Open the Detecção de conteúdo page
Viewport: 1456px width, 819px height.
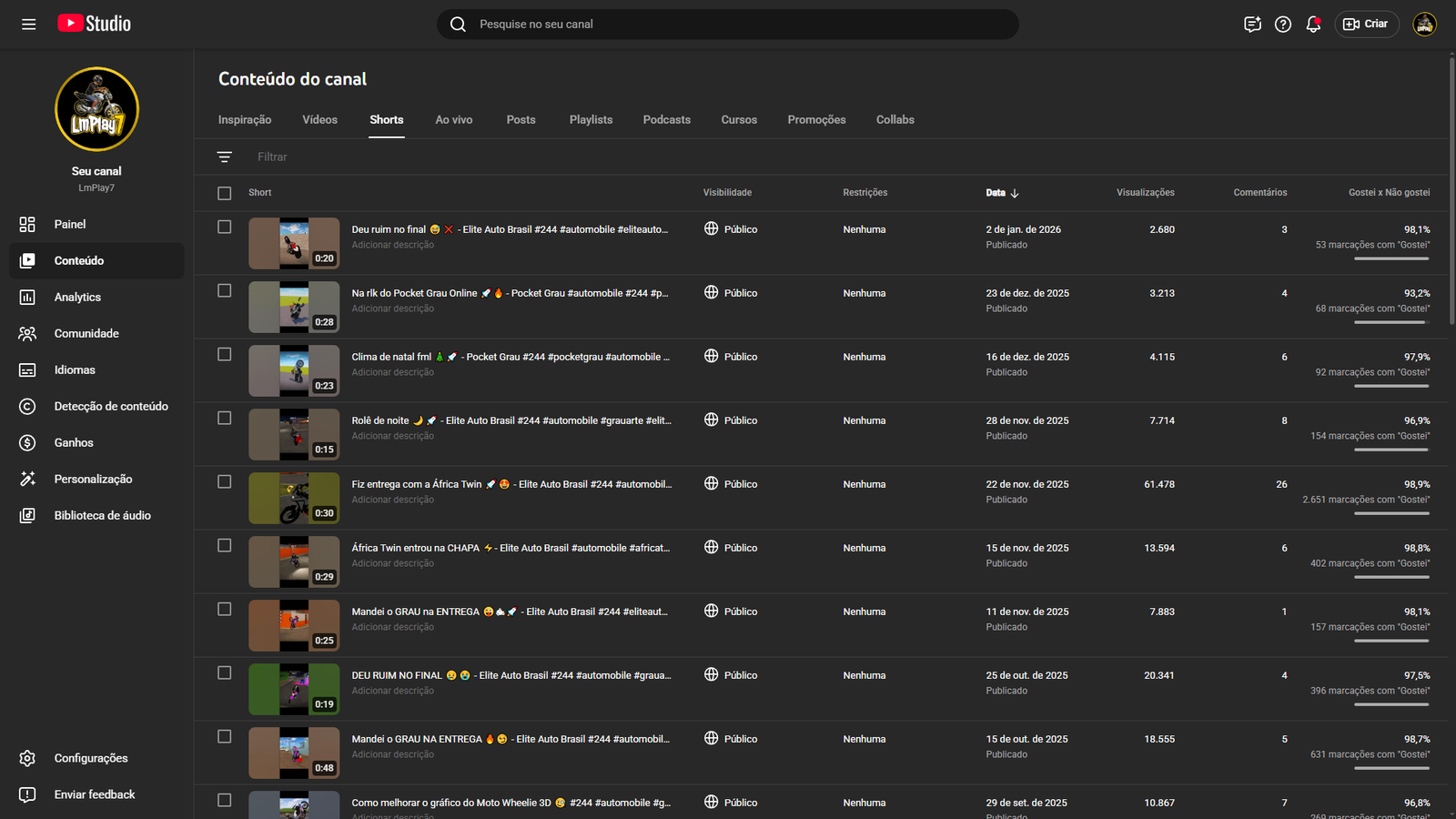(110, 407)
